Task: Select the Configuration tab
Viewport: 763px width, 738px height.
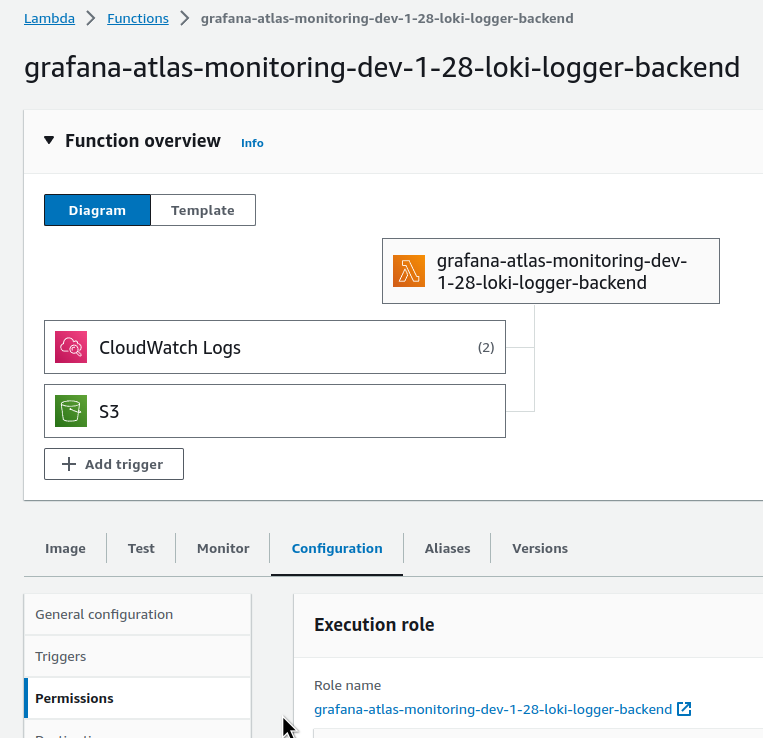Action: 337,548
